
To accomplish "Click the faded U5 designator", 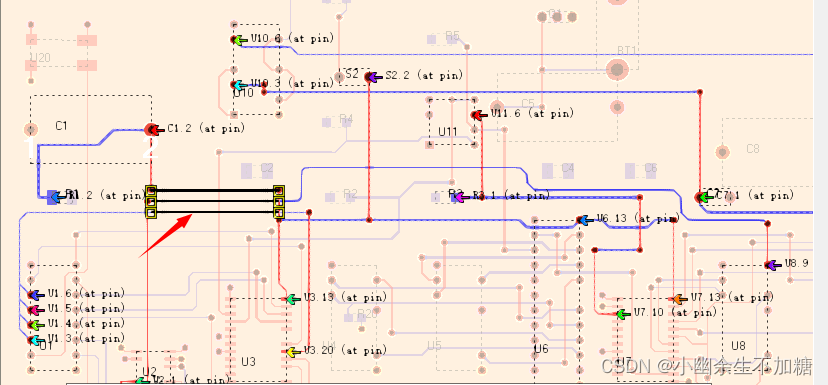I will click(x=434, y=346).
